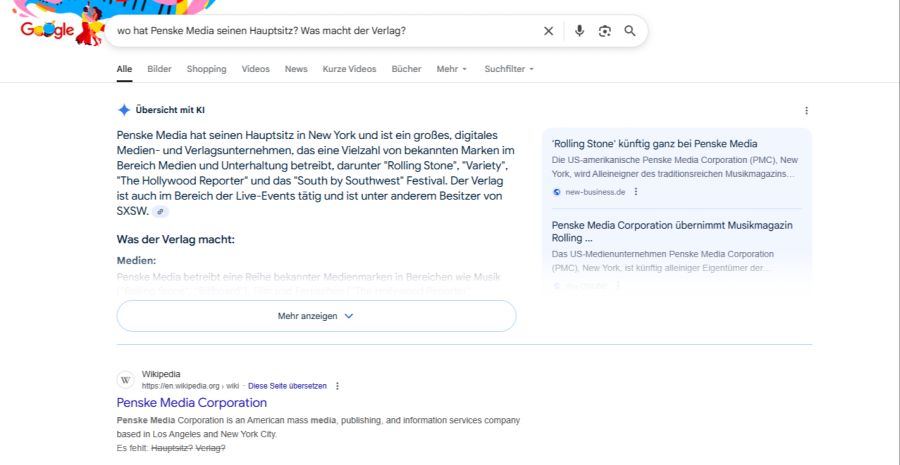The height and width of the screenshot is (465, 900).
Task: Click the struck-through Verlag? term
Action: pyautogui.click(x=211, y=448)
